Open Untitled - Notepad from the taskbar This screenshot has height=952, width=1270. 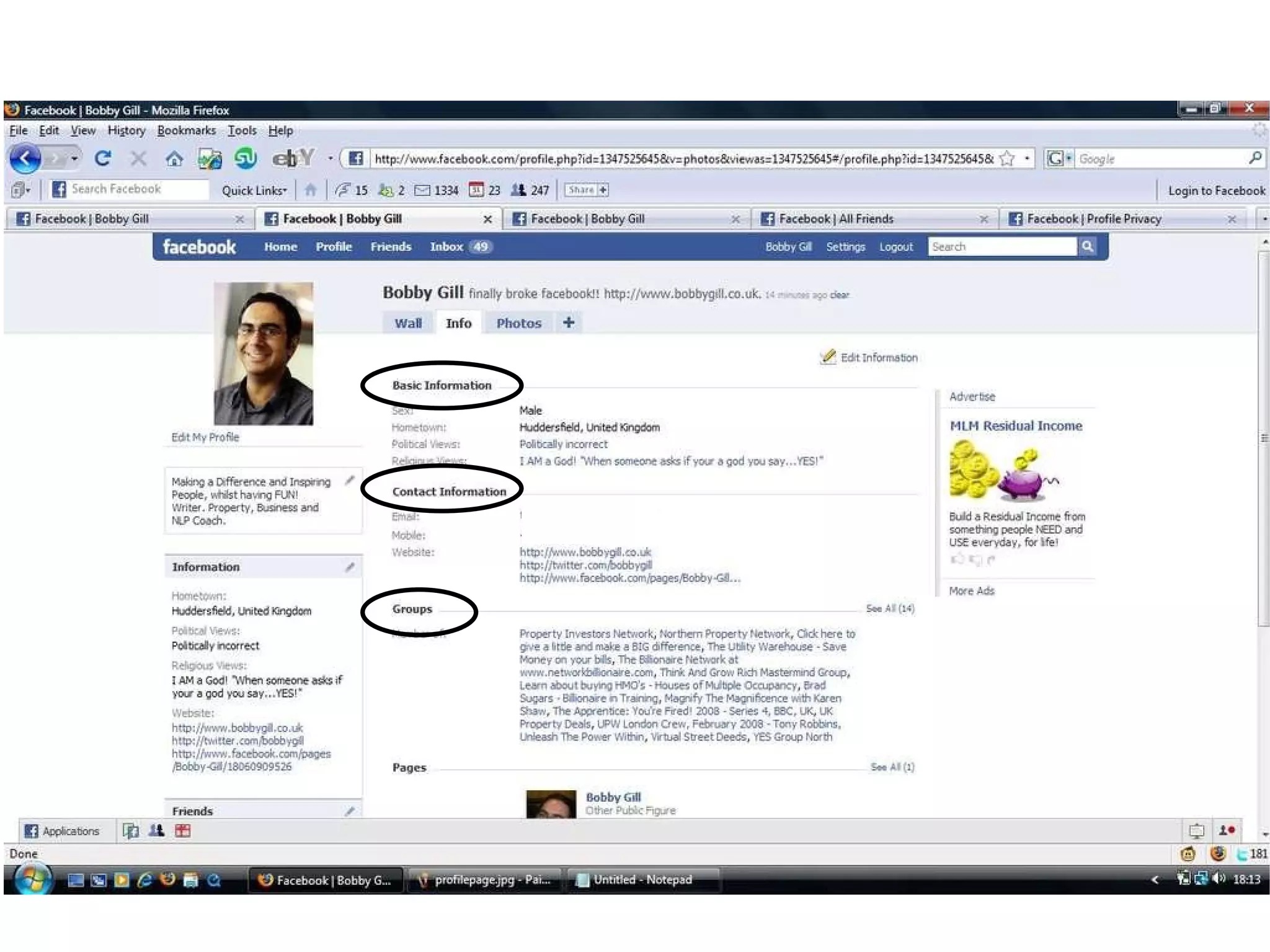pos(642,880)
